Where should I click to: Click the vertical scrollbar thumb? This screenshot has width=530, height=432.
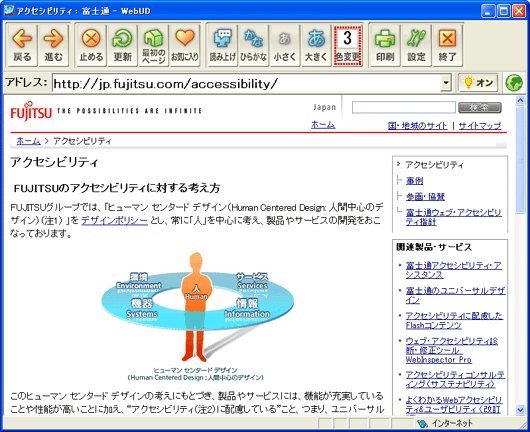[520, 160]
